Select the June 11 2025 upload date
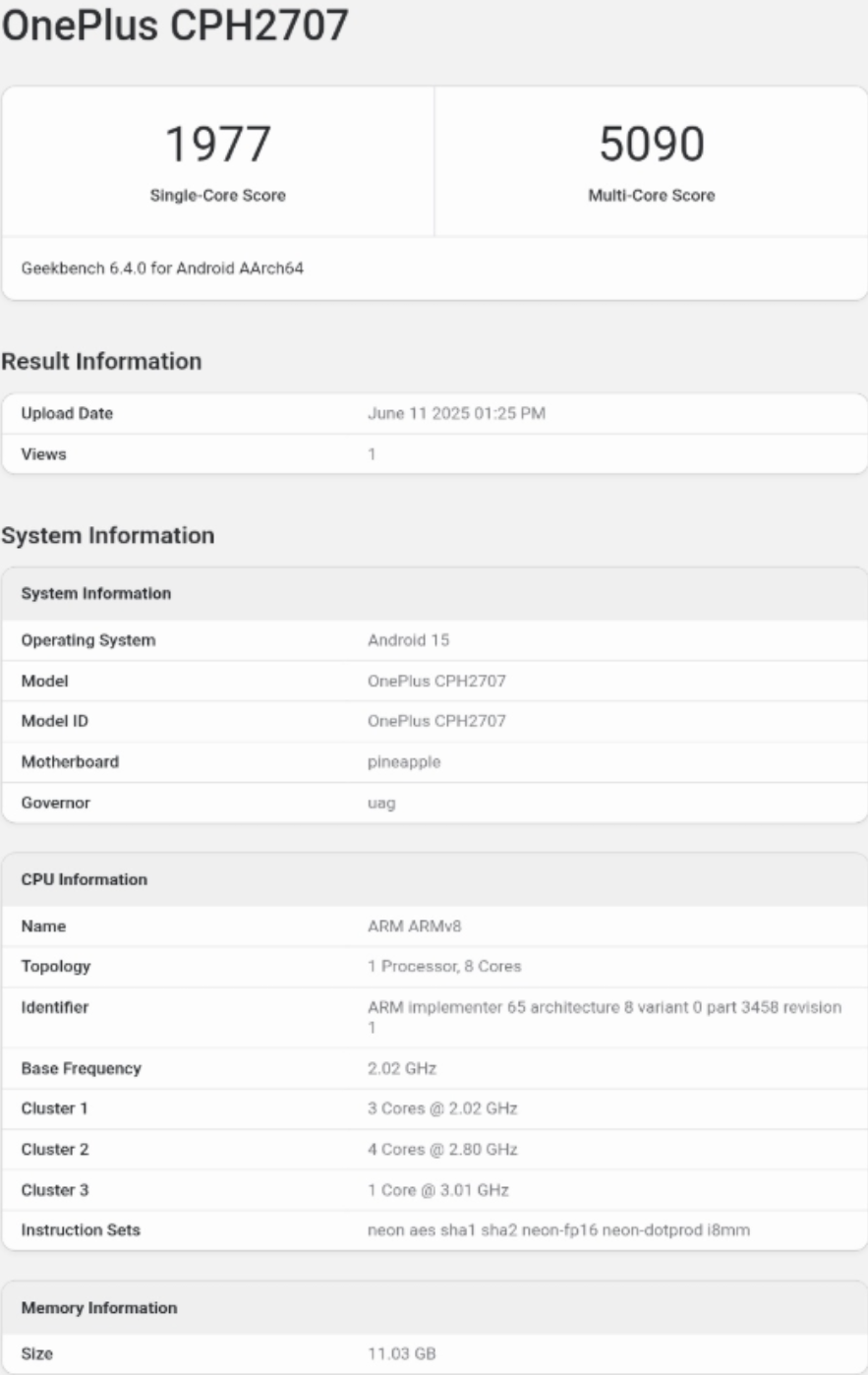 (456, 413)
